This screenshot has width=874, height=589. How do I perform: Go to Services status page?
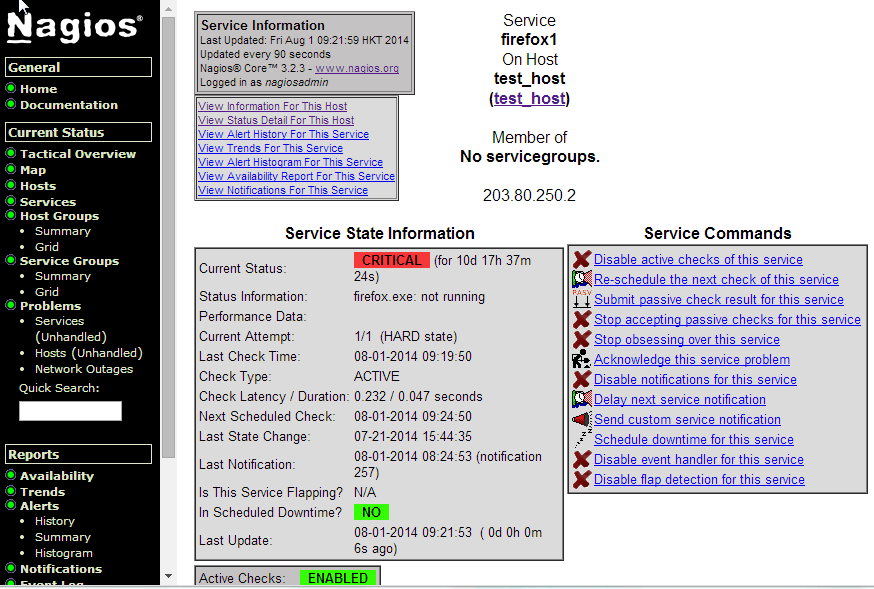(x=48, y=202)
